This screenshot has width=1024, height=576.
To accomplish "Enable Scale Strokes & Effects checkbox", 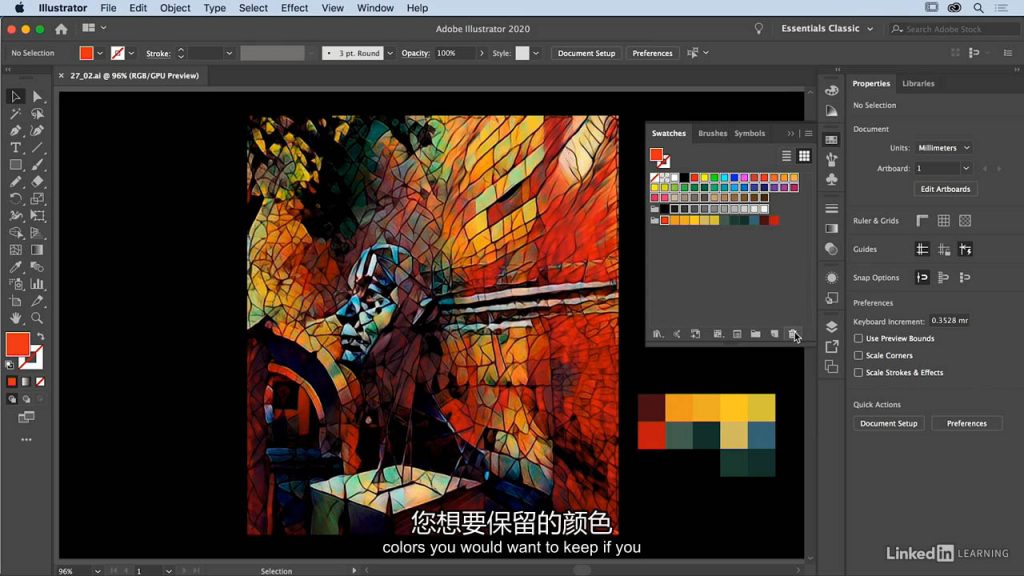I will tap(858, 372).
